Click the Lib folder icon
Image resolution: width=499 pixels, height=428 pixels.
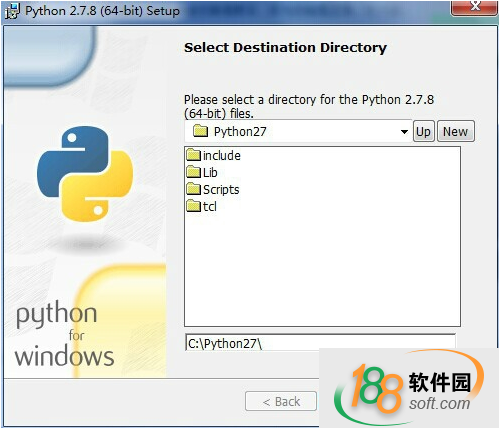click(x=193, y=172)
